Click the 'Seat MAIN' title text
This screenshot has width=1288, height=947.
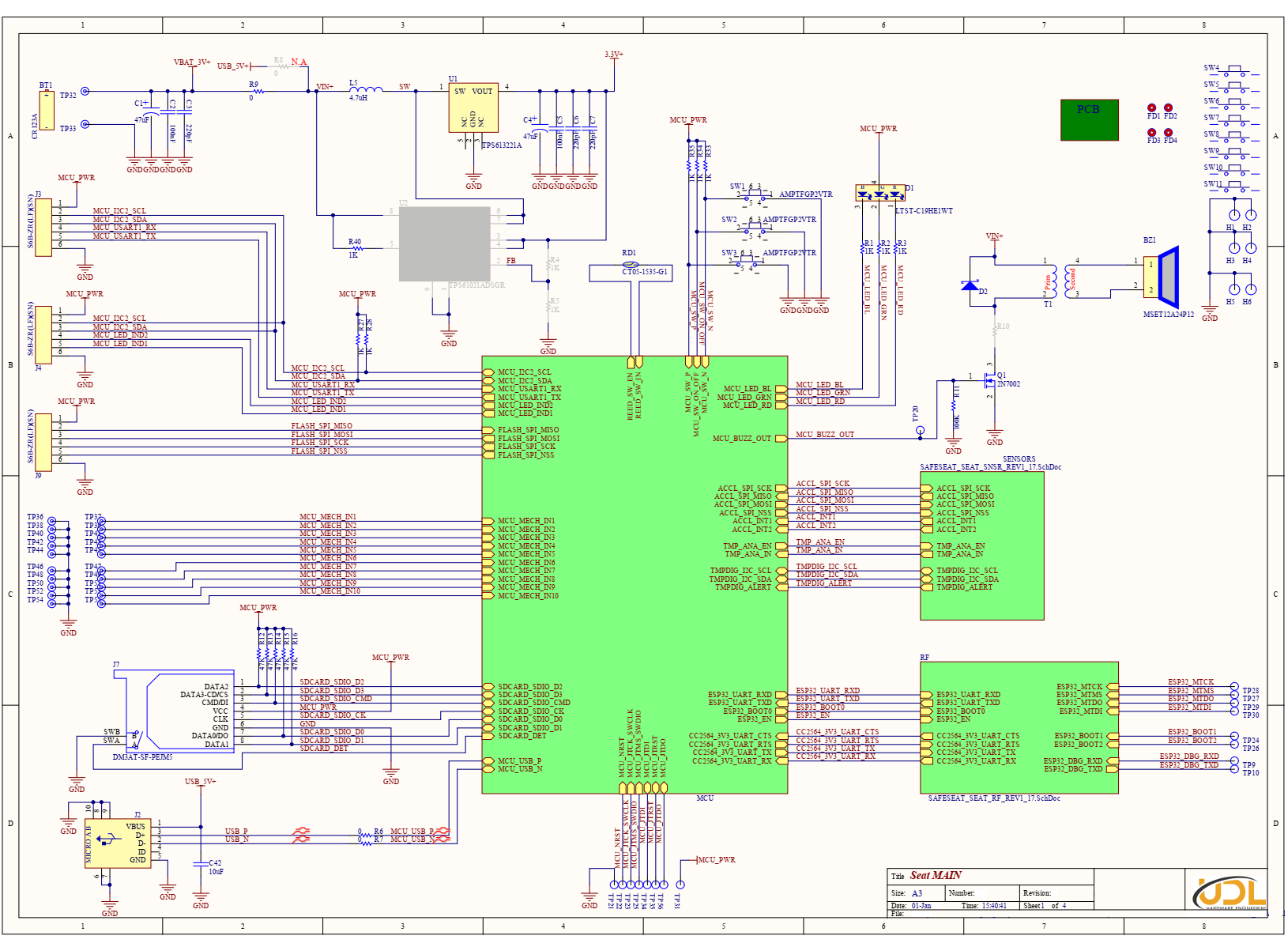936,875
